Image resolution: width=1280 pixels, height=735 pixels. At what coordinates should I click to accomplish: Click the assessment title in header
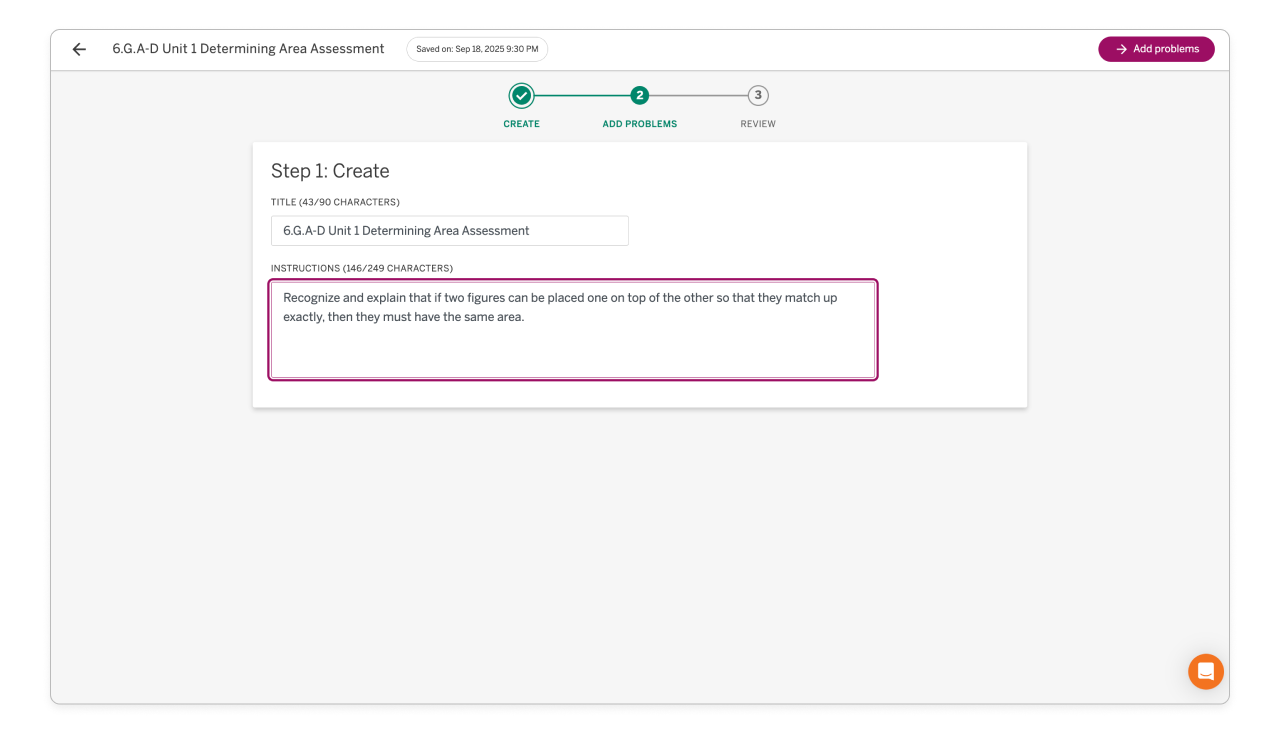click(x=248, y=49)
